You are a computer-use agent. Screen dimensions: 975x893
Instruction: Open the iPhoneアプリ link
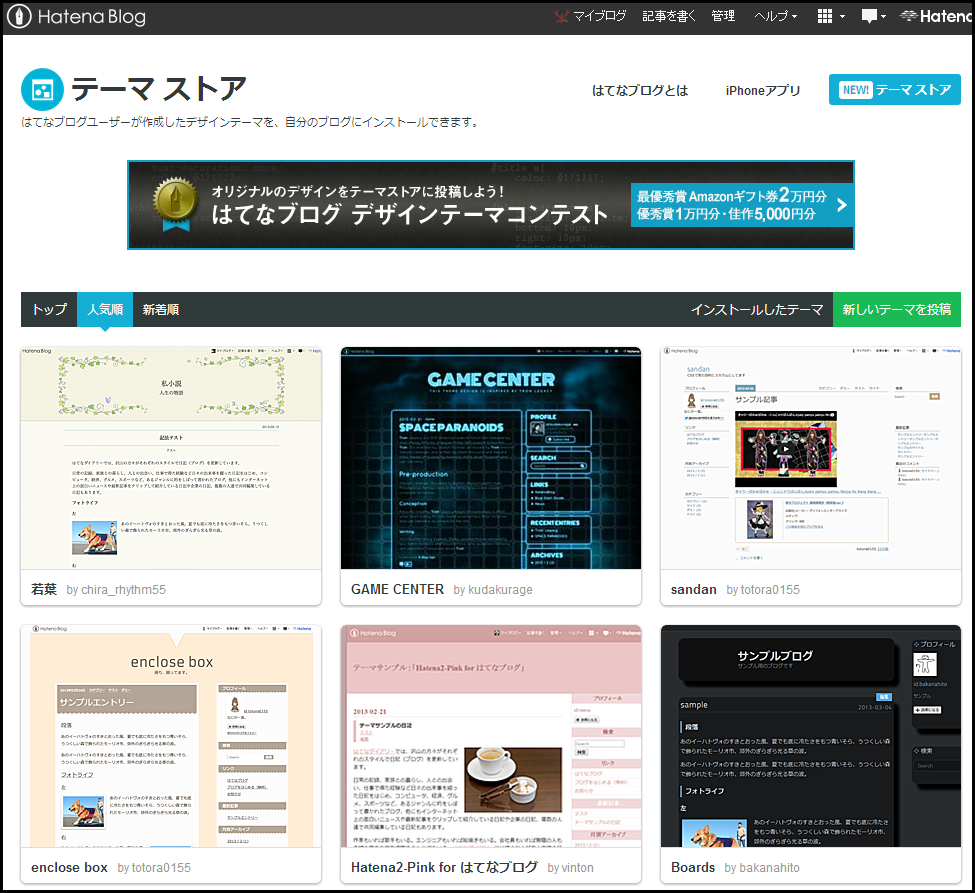pos(762,91)
